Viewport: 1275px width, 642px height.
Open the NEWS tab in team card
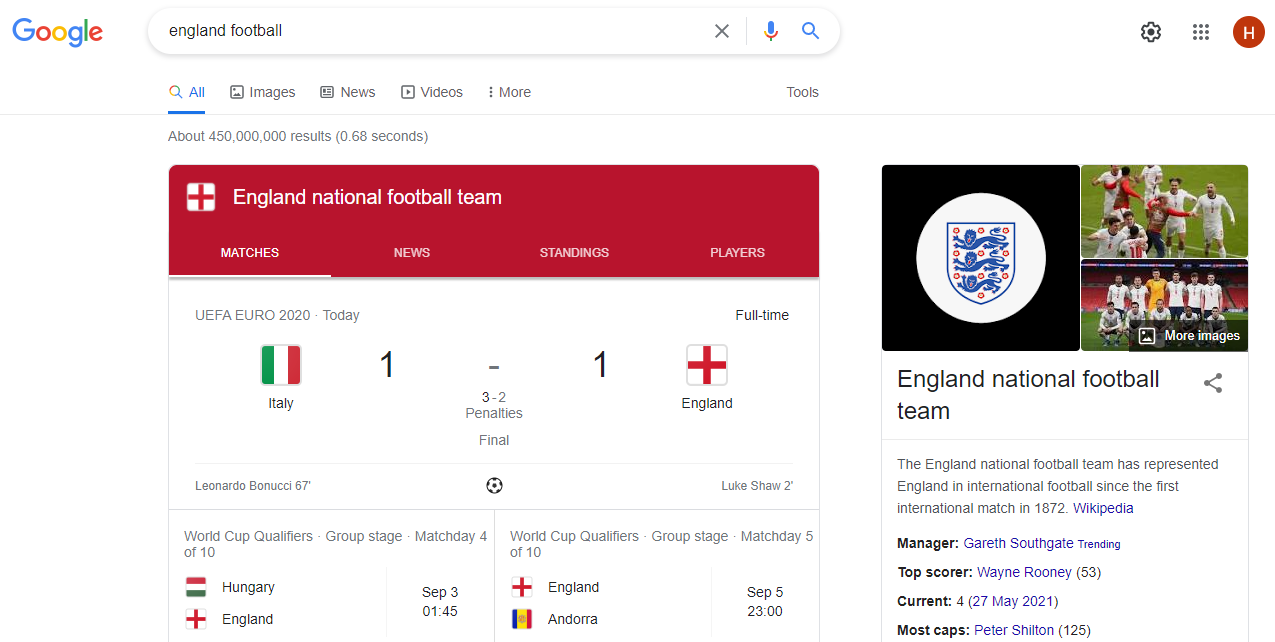412,253
